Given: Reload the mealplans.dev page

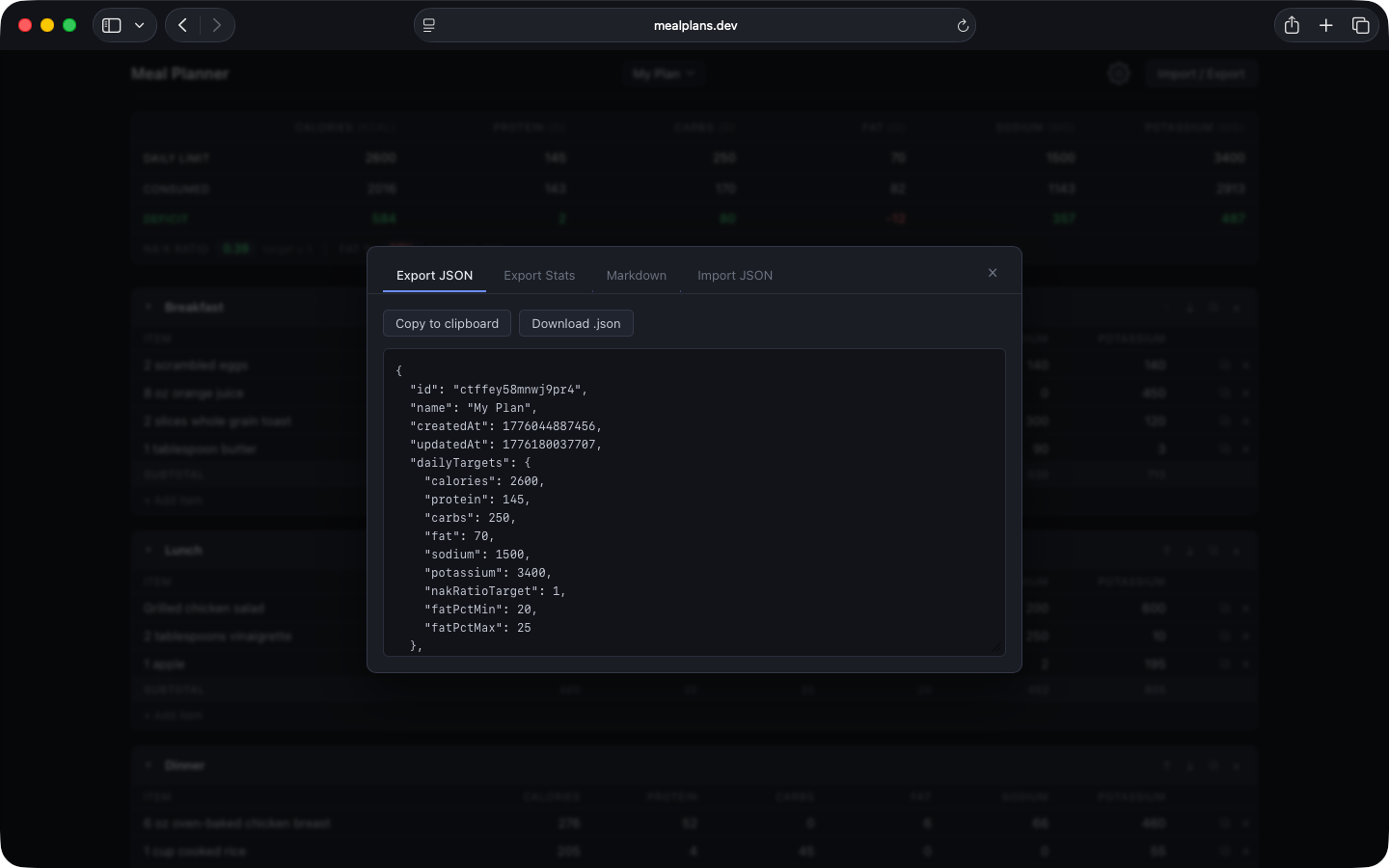Looking at the screenshot, I should [963, 25].
